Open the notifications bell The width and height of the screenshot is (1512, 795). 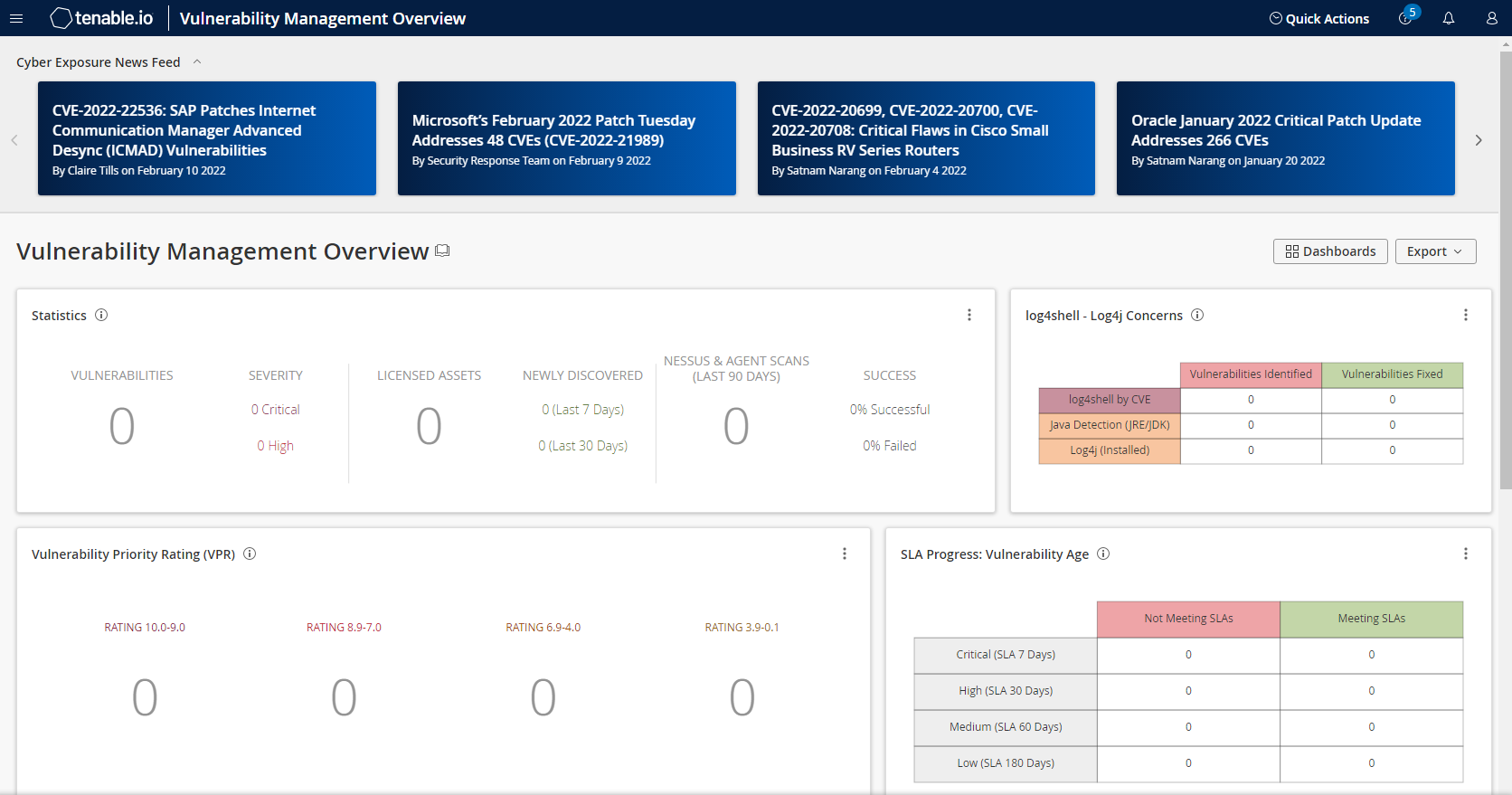(1449, 18)
